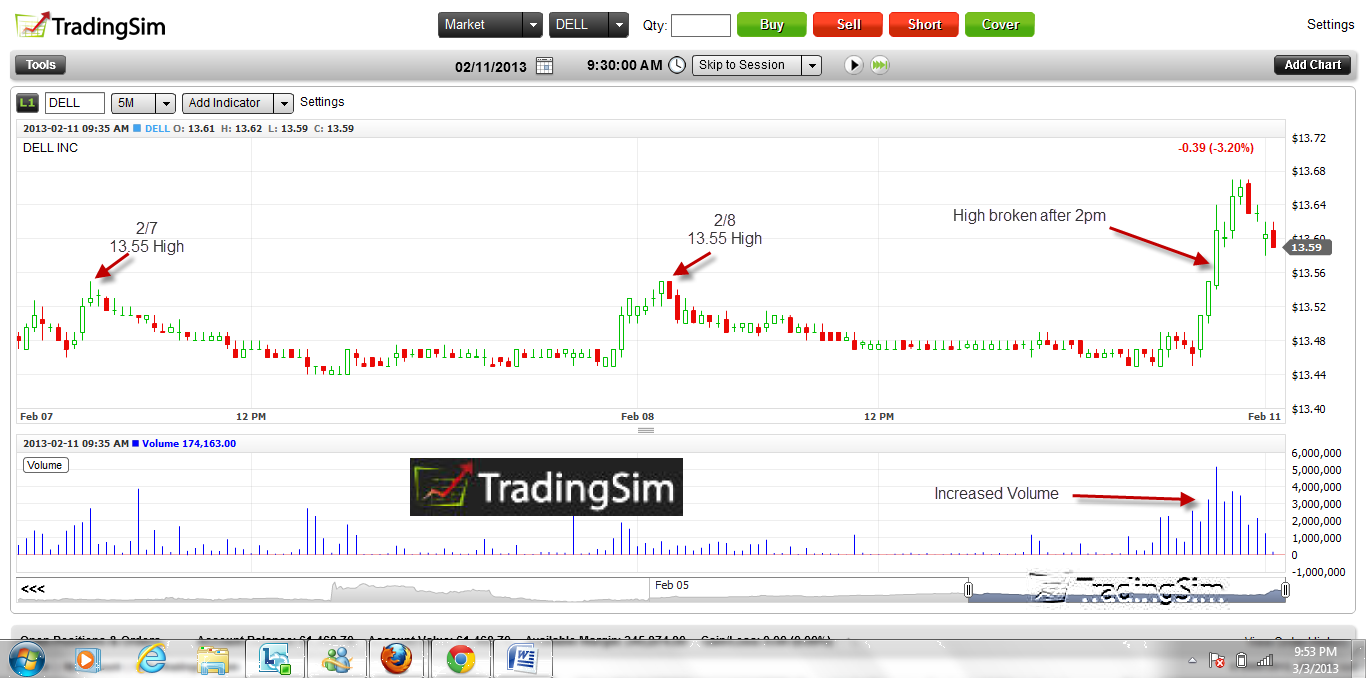The image size is (1366, 678).
Task: Click the chart scroll-back arrows (<<<)
Action: (x=33, y=589)
